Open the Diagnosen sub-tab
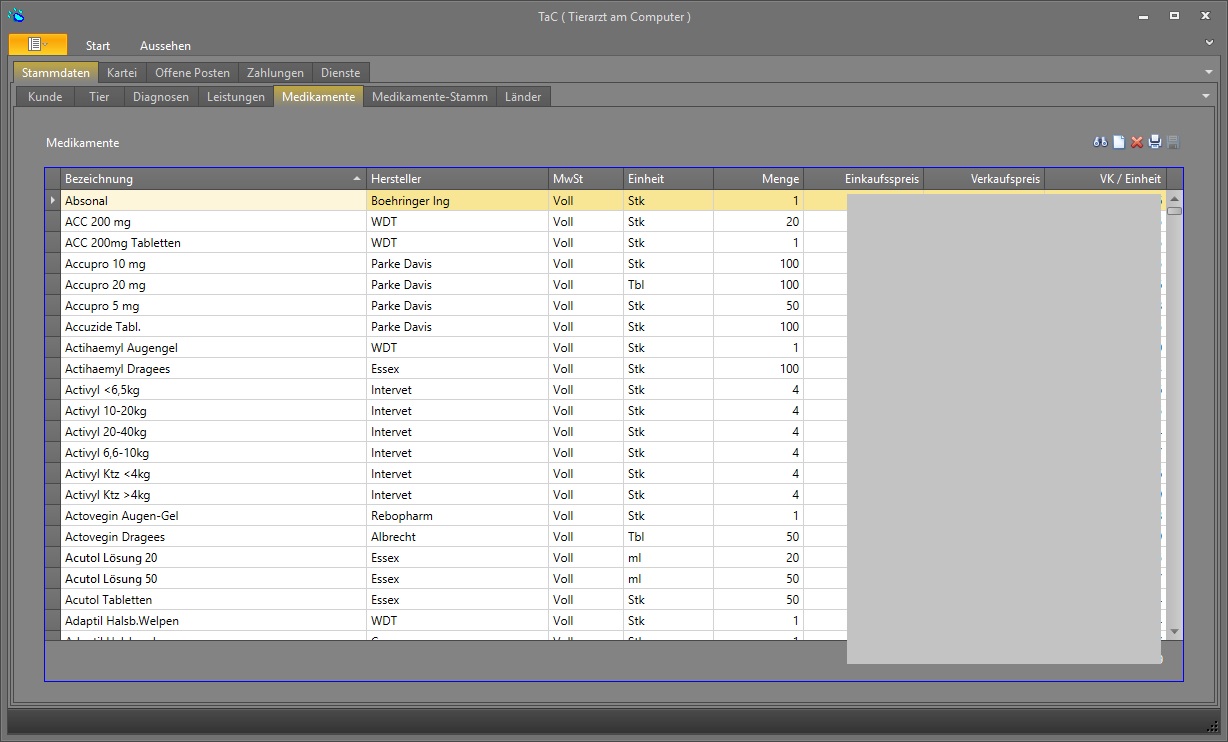This screenshot has height=742, width=1228. 160,97
